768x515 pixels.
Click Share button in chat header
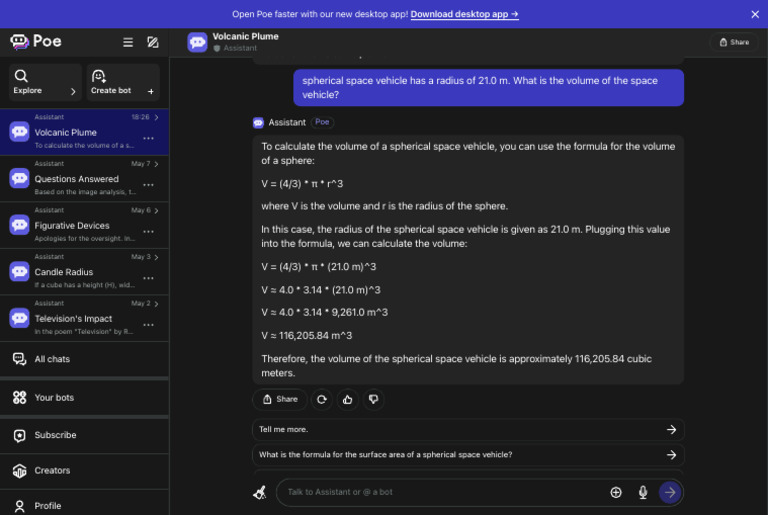tap(734, 42)
